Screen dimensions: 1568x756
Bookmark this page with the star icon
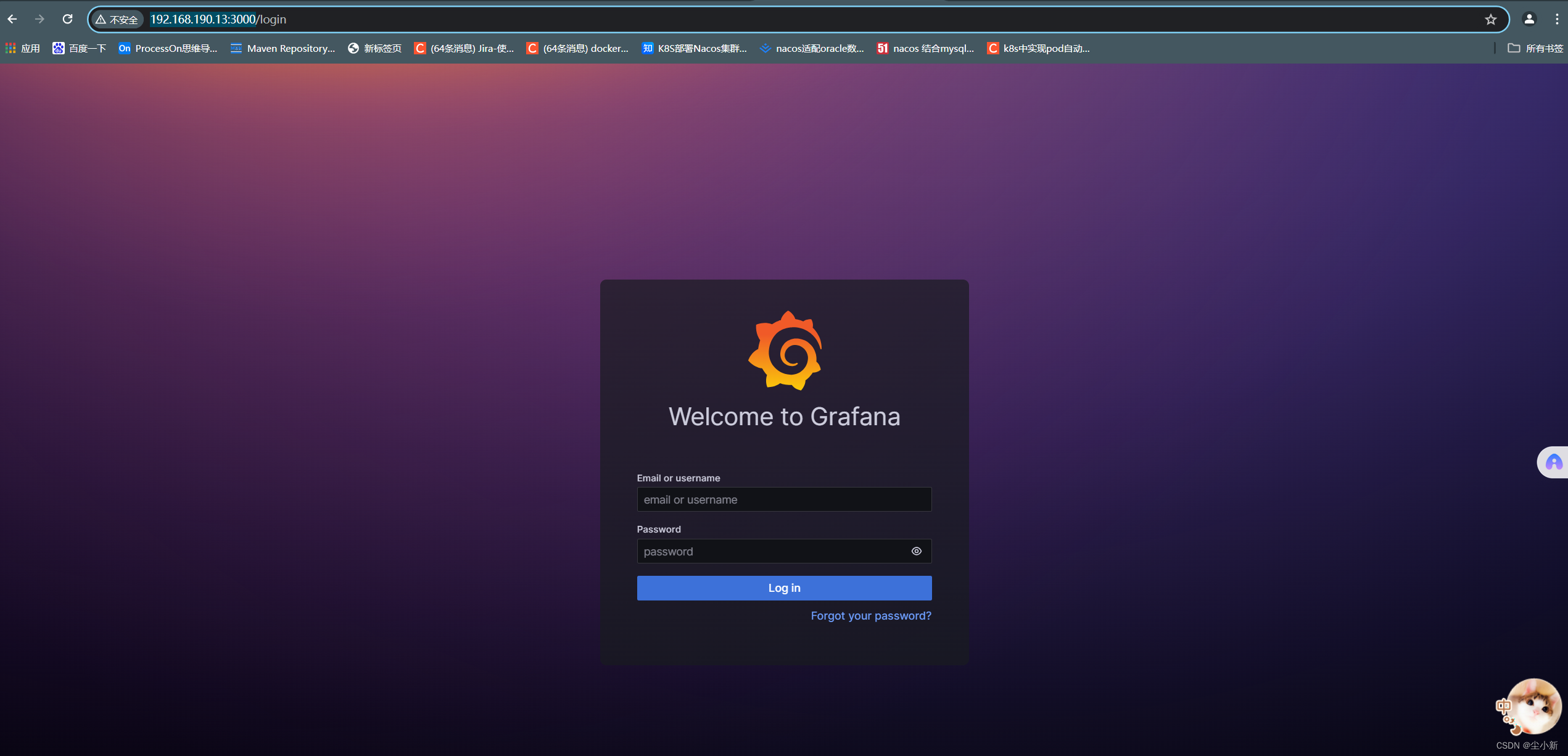click(x=1491, y=19)
